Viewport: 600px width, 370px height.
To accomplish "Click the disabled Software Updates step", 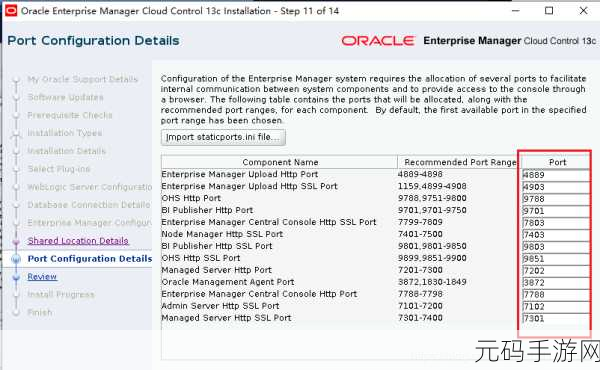I will coord(65,97).
